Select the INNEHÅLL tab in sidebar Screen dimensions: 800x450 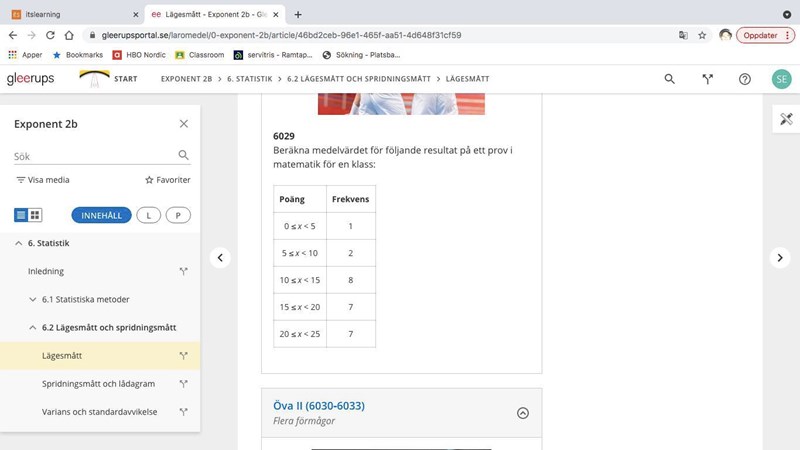(101, 215)
